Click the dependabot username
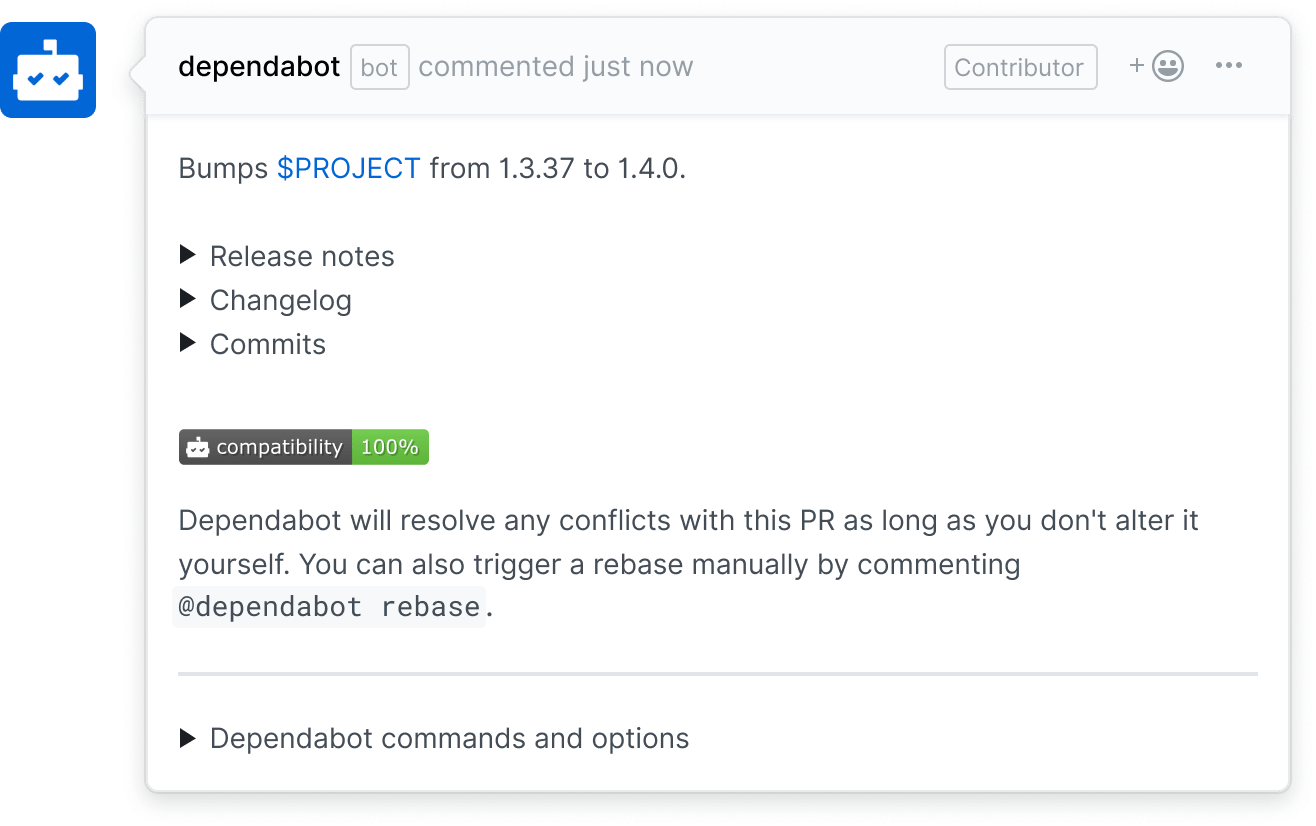 tap(259, 66)
